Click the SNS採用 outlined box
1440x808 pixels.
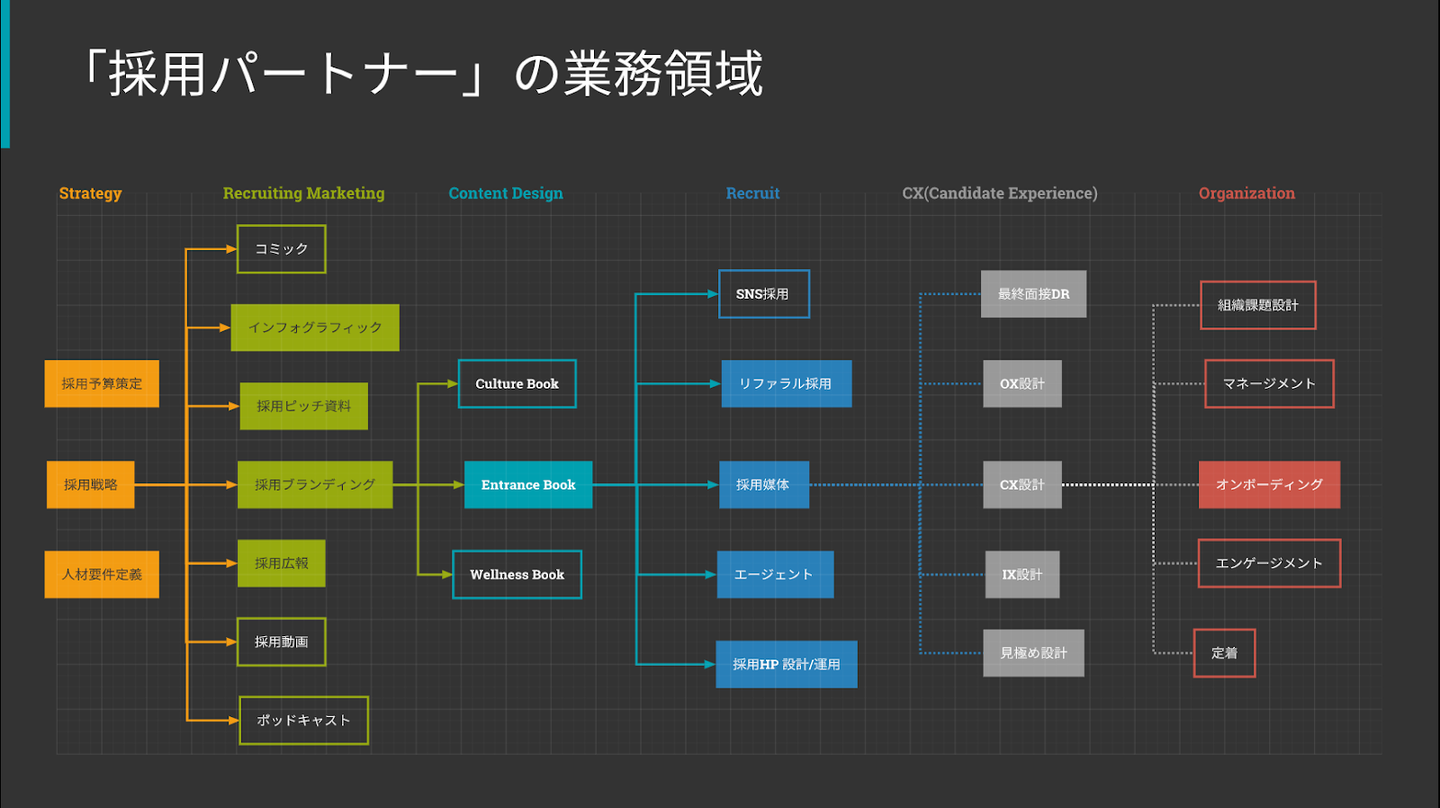point(764,294)
